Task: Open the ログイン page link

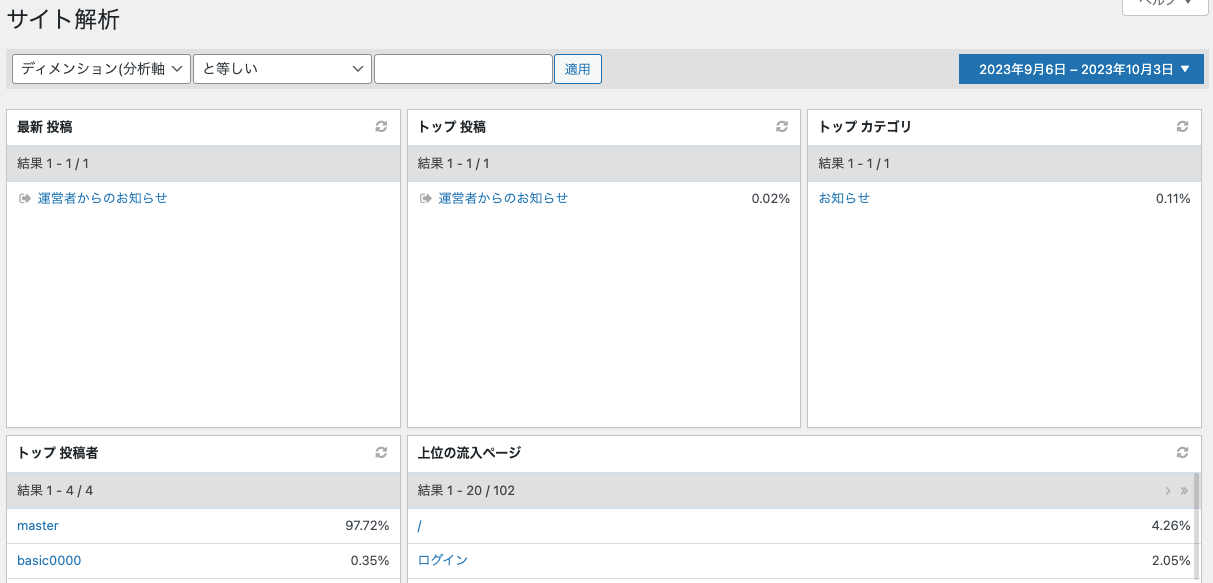Action: point(442,560)
